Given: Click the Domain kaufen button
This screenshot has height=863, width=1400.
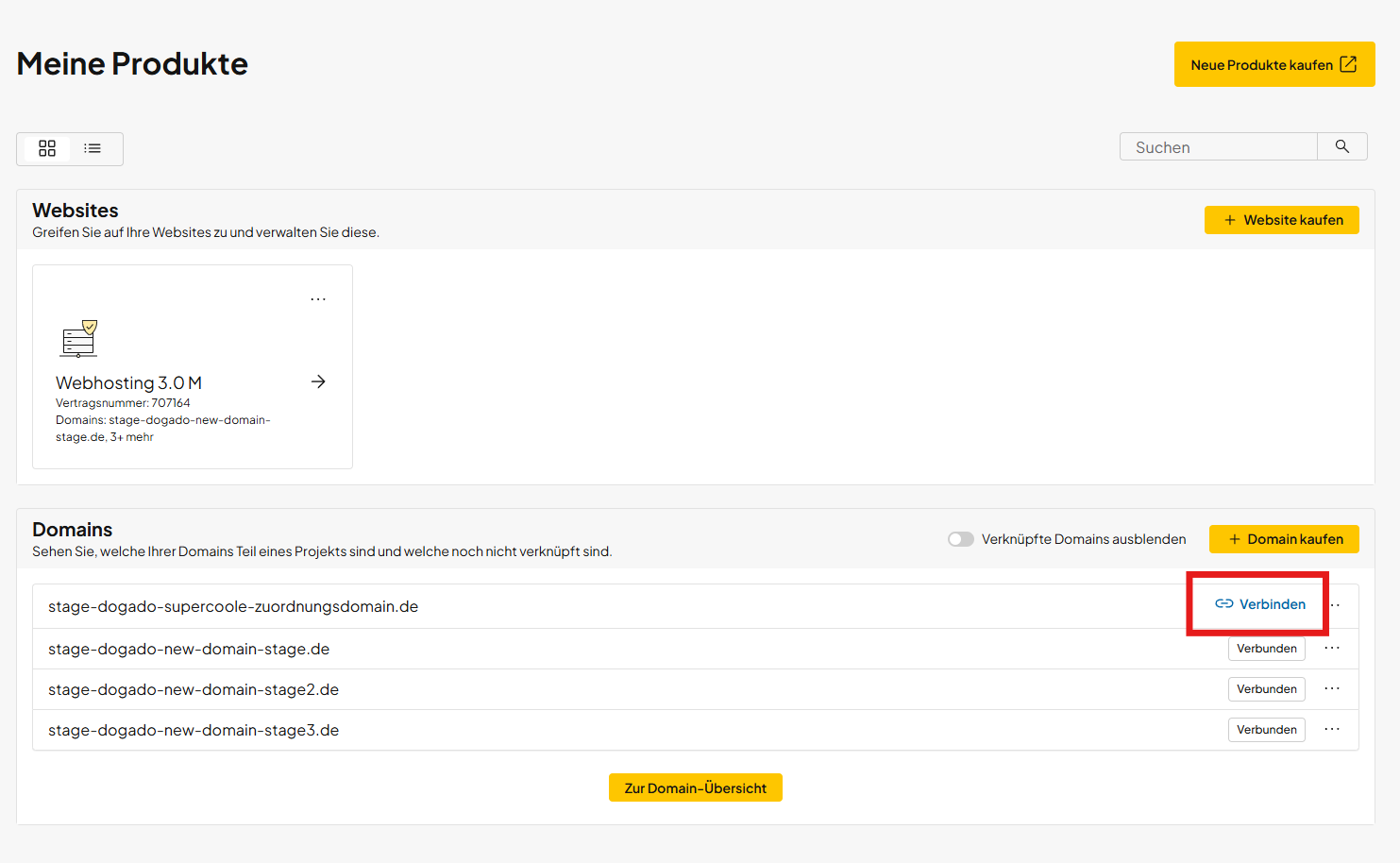Looking at the screenshot, I should pos(1283,539).
